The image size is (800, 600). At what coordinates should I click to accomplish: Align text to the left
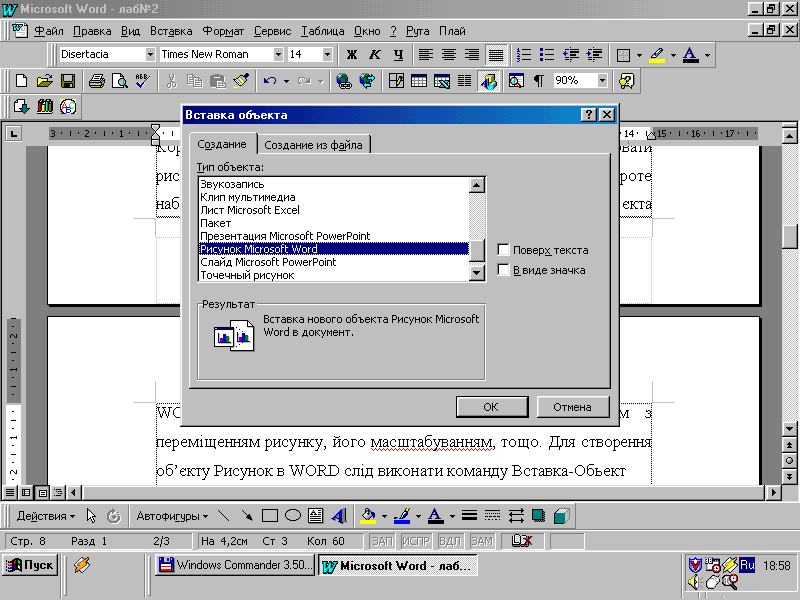pos(426,54)
